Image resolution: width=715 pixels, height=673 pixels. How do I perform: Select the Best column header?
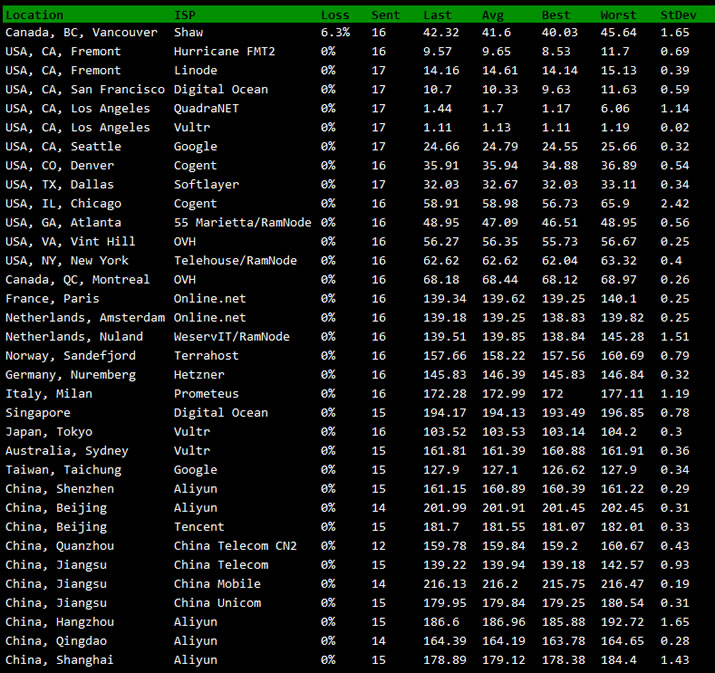point(556,15)
